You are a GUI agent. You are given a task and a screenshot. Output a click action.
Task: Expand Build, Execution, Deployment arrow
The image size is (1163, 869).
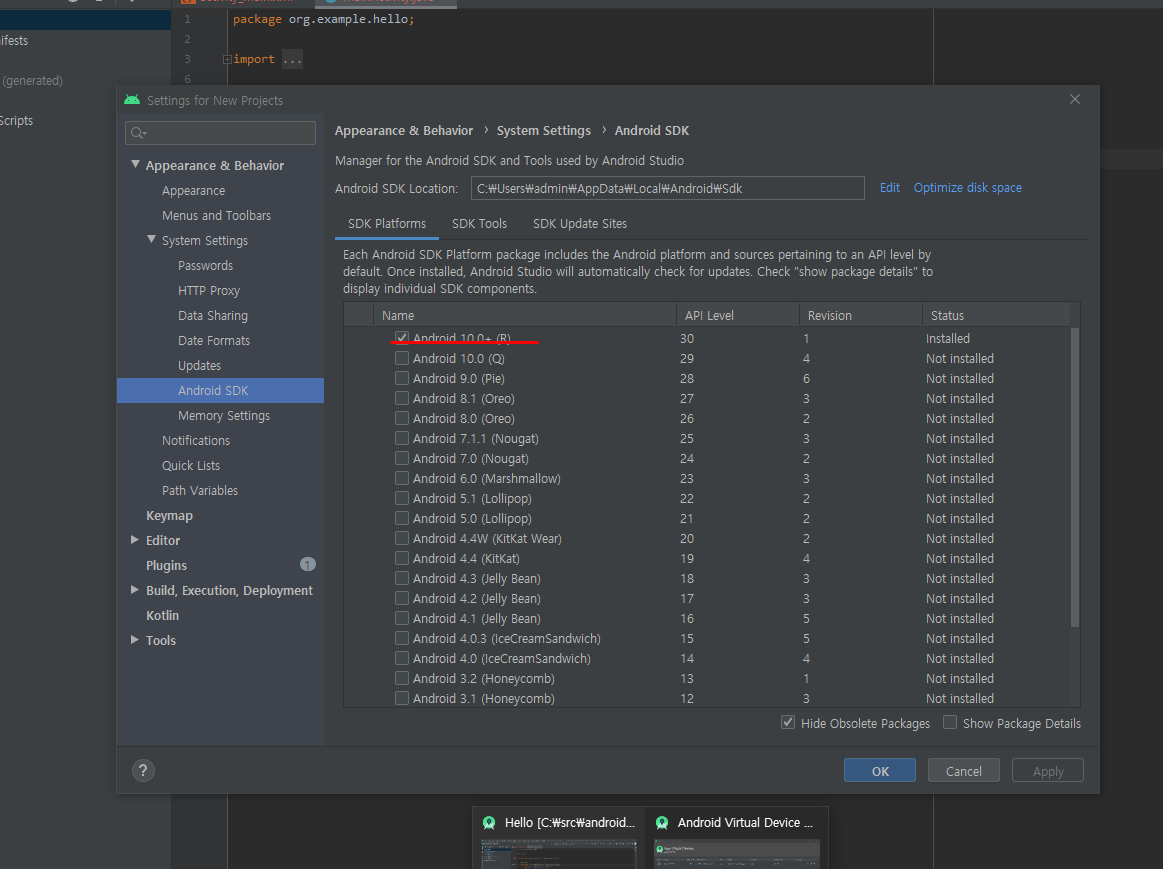(x=135, y=589)
